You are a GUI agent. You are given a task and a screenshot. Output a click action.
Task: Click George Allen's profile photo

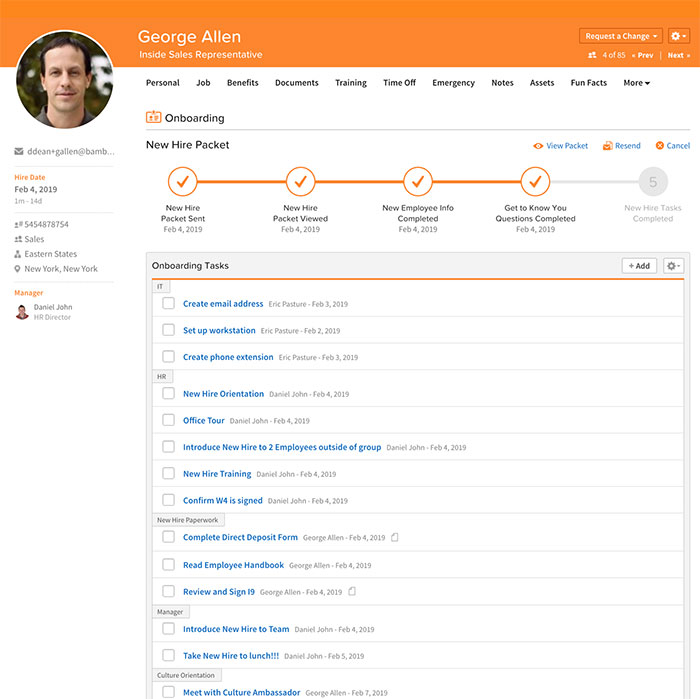(x=64, y=79)
